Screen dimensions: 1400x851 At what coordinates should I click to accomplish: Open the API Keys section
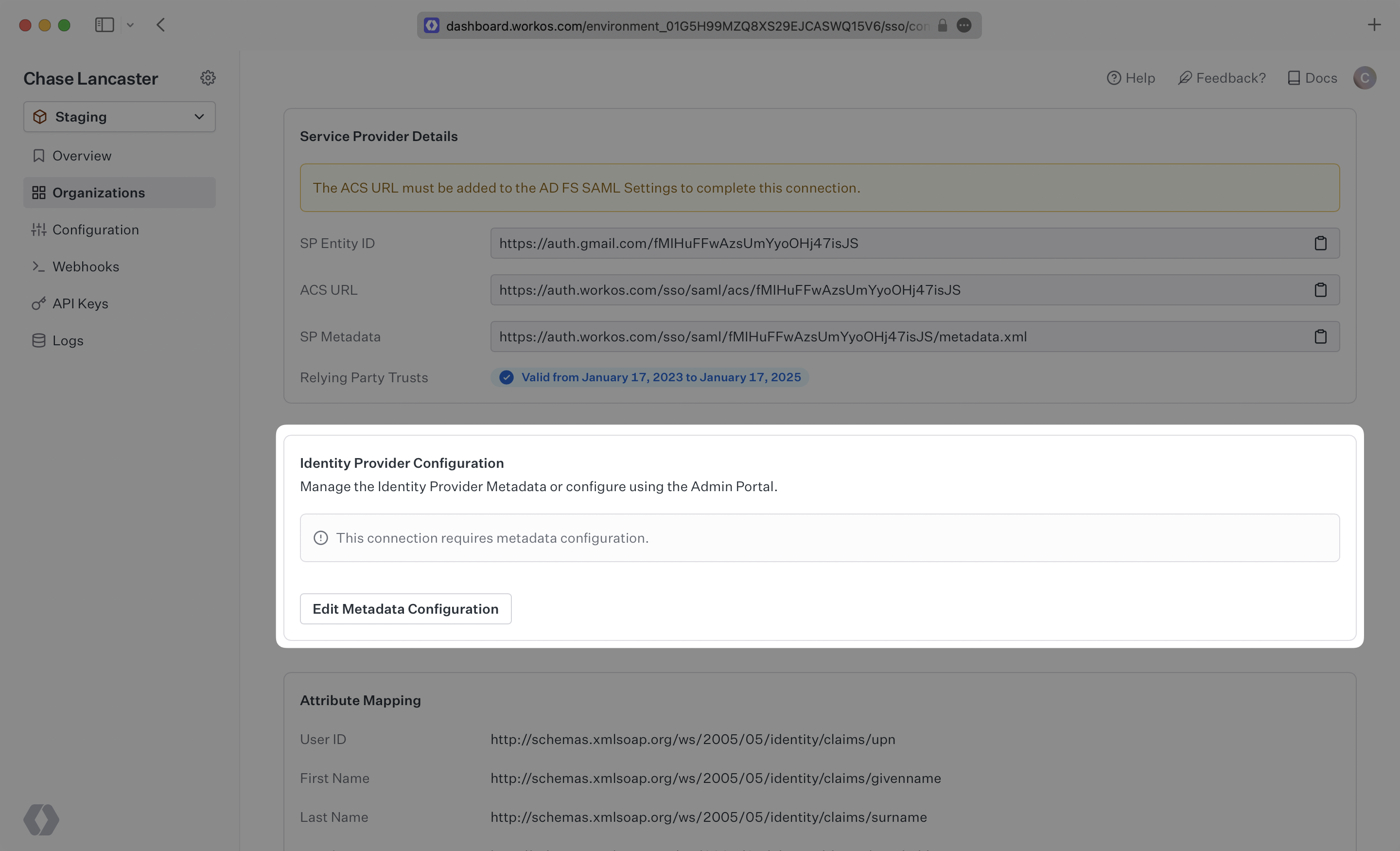point(80,303)
